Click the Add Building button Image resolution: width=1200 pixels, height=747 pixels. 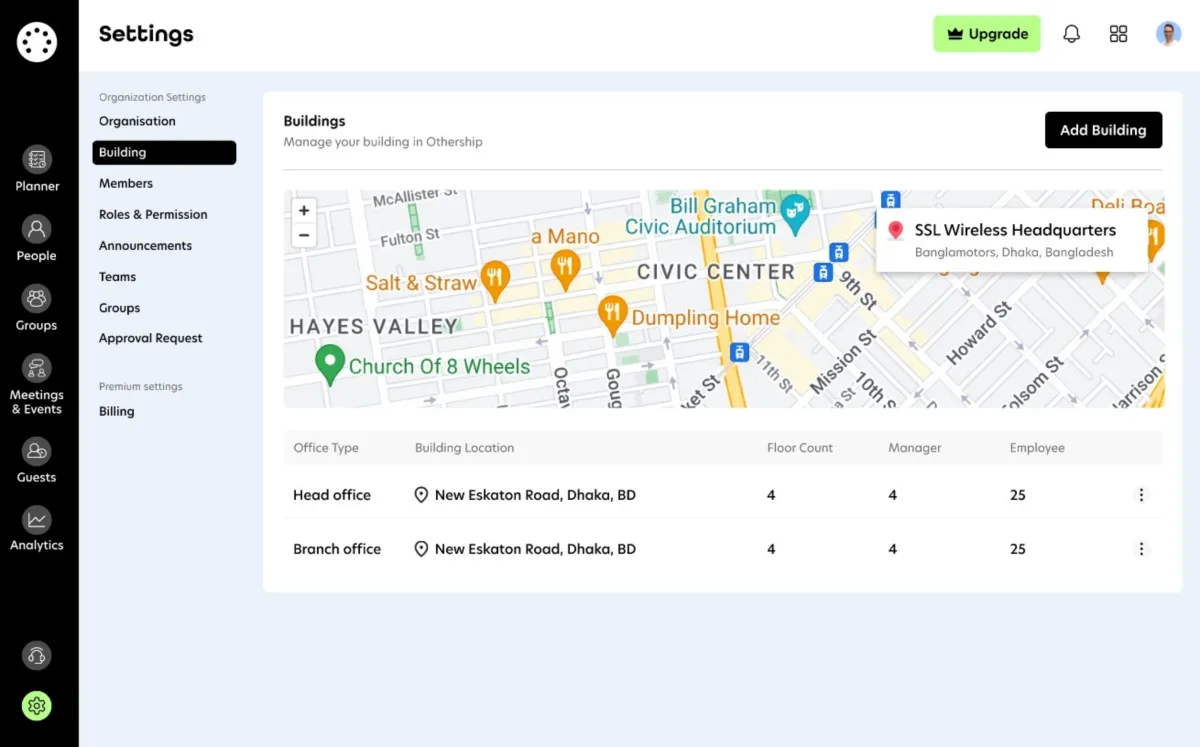[x=1103, y=130]
